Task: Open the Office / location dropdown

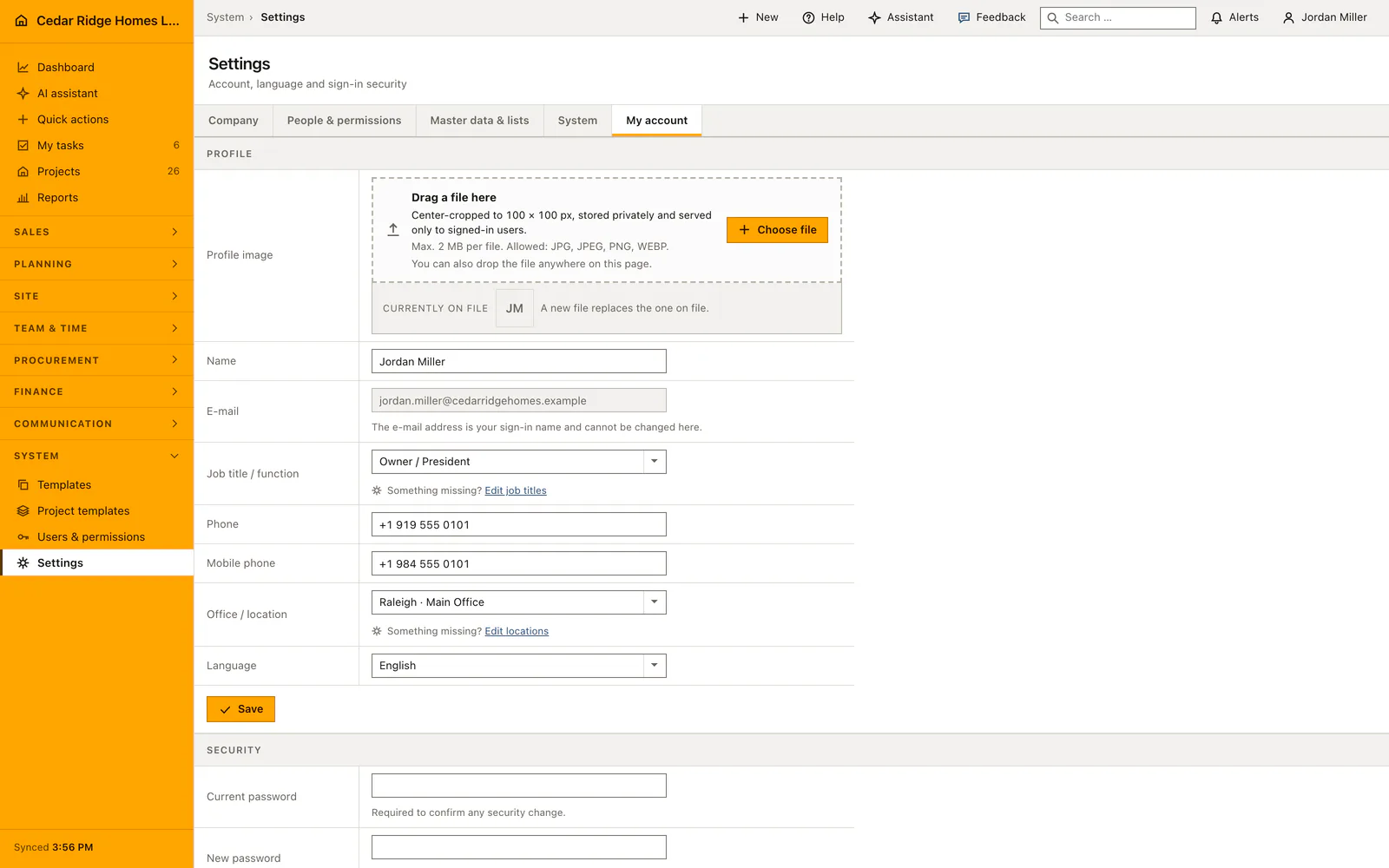Action: 518,602
